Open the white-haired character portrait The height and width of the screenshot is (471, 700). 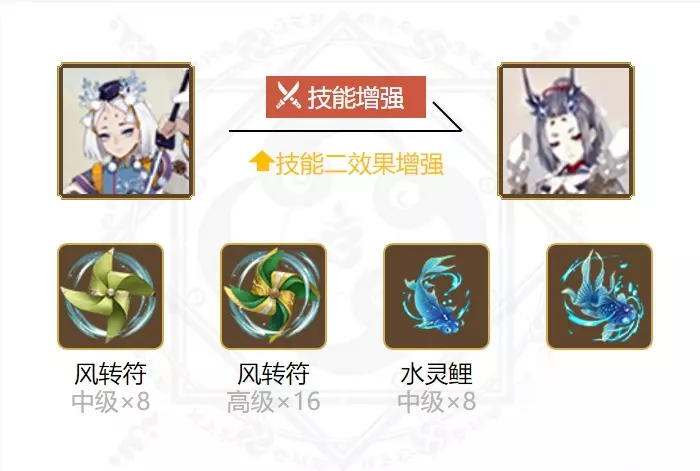pyautogui.click(x=126, y=131)
